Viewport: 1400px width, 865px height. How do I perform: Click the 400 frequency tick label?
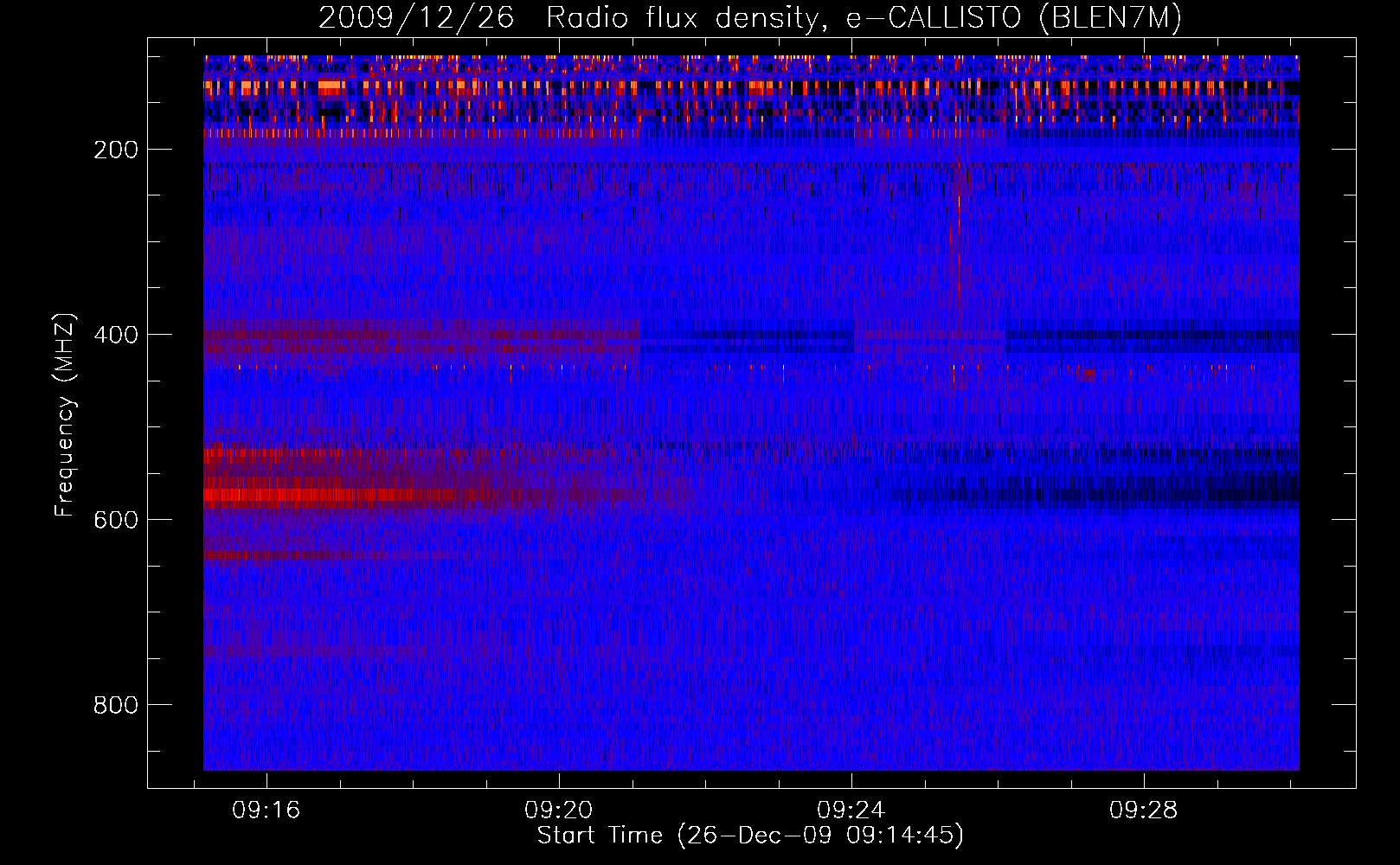(116, 335)
